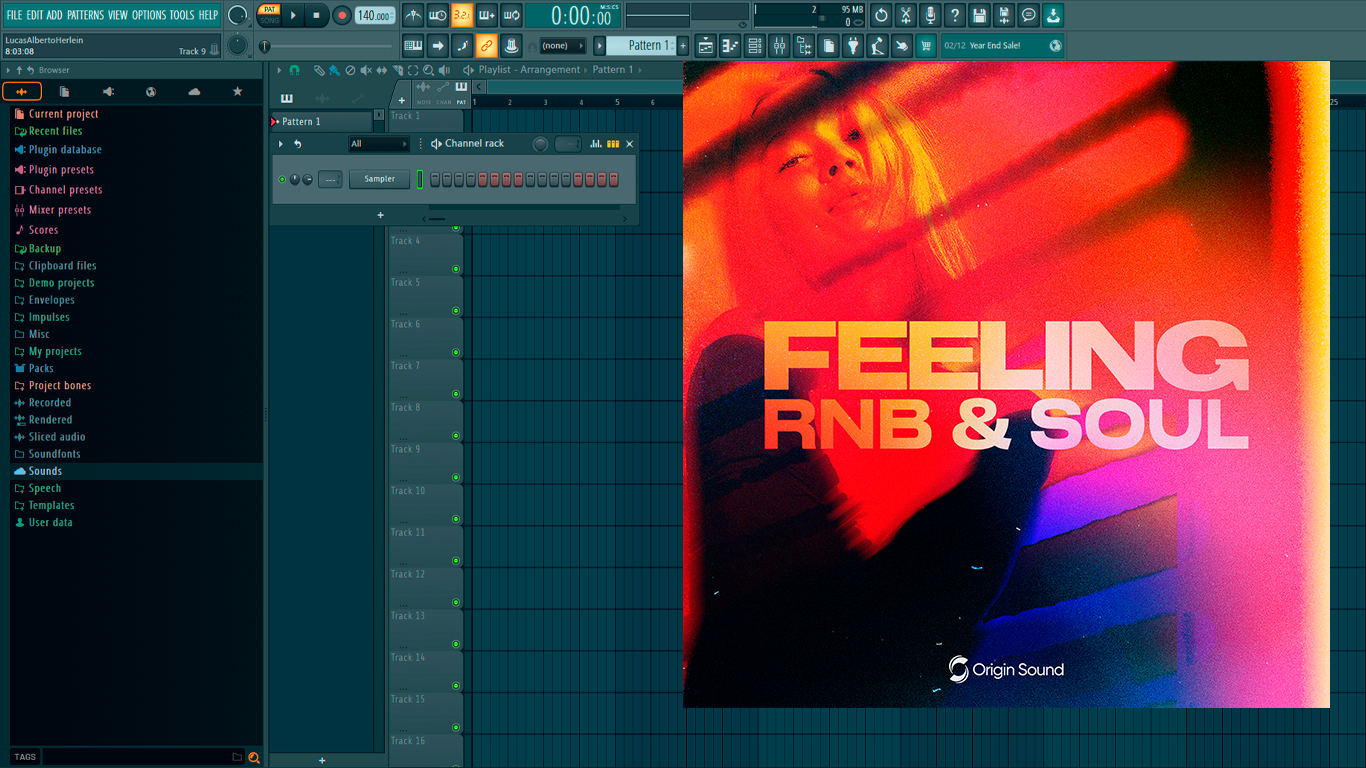The width and height of the screenshot is (1366, 768).
Task: Click the metronome icon
Action: coord(414,15)
